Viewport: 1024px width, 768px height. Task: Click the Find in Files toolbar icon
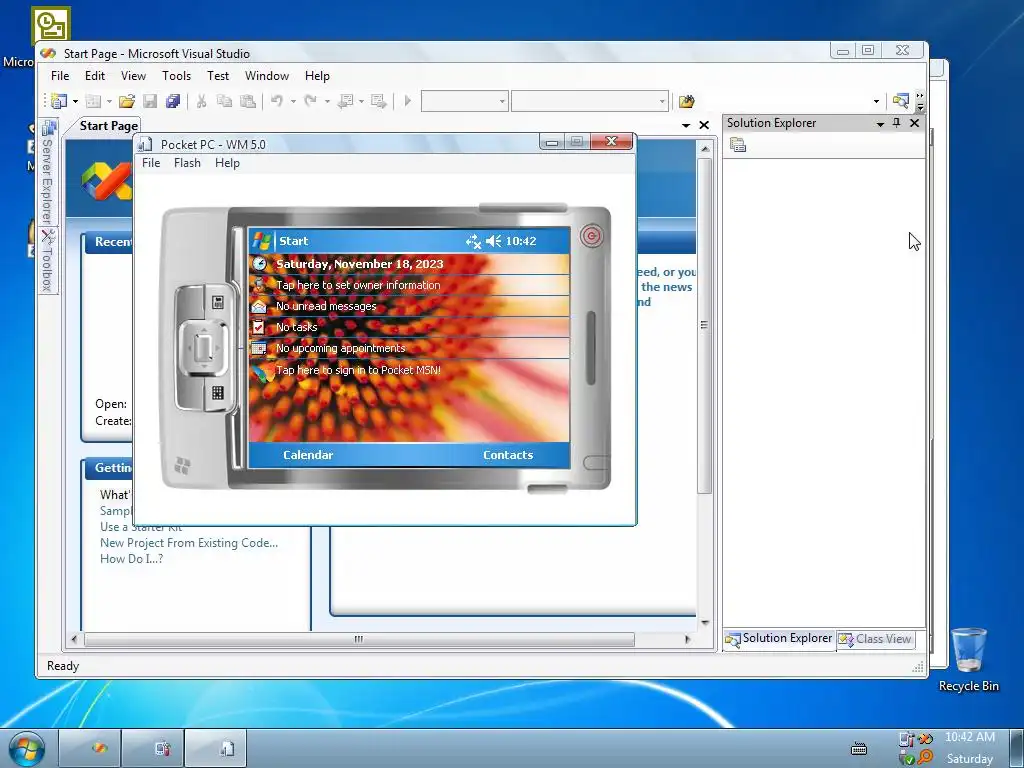[686, 101]
